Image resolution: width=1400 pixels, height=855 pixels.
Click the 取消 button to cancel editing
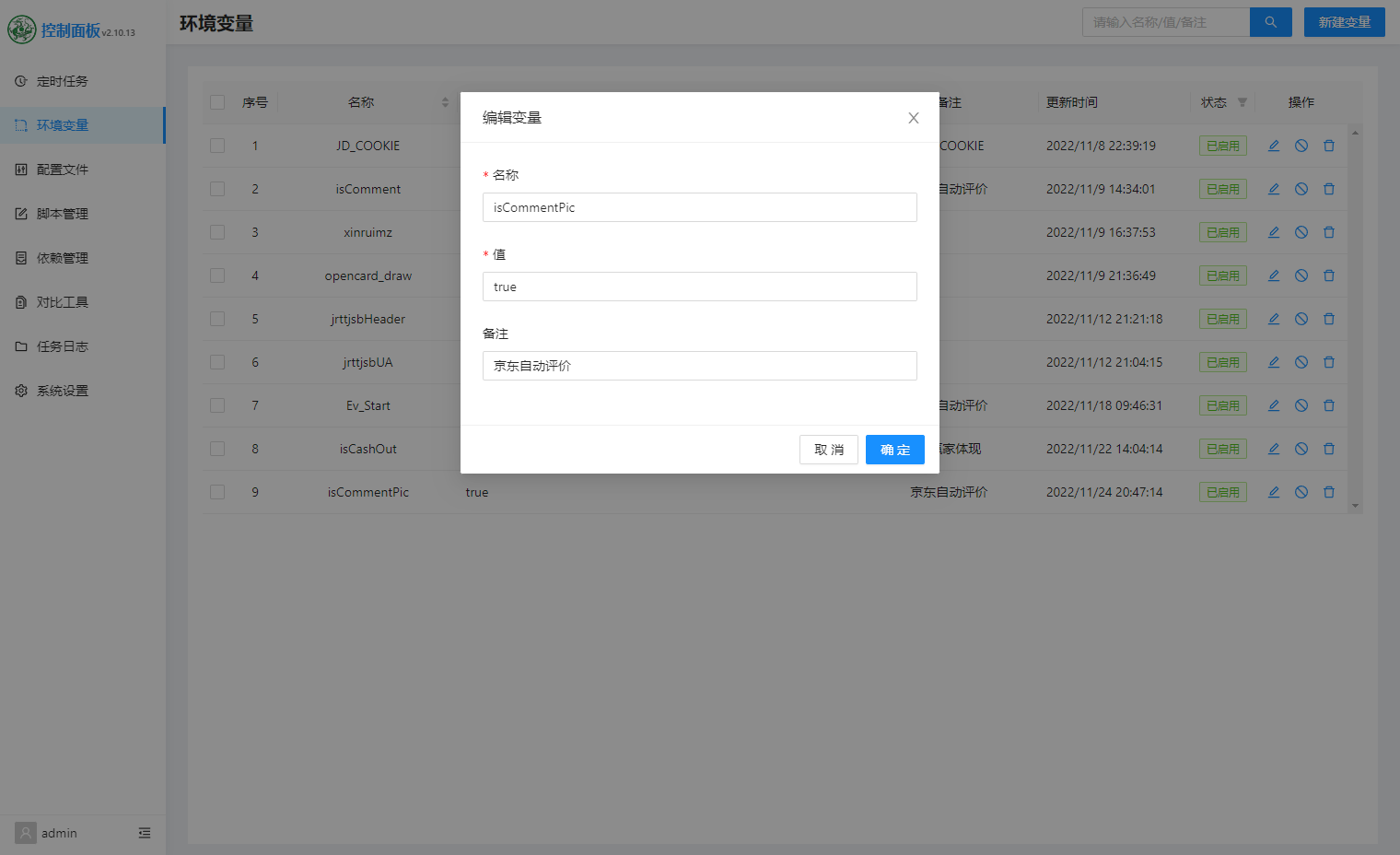point(829,450)
